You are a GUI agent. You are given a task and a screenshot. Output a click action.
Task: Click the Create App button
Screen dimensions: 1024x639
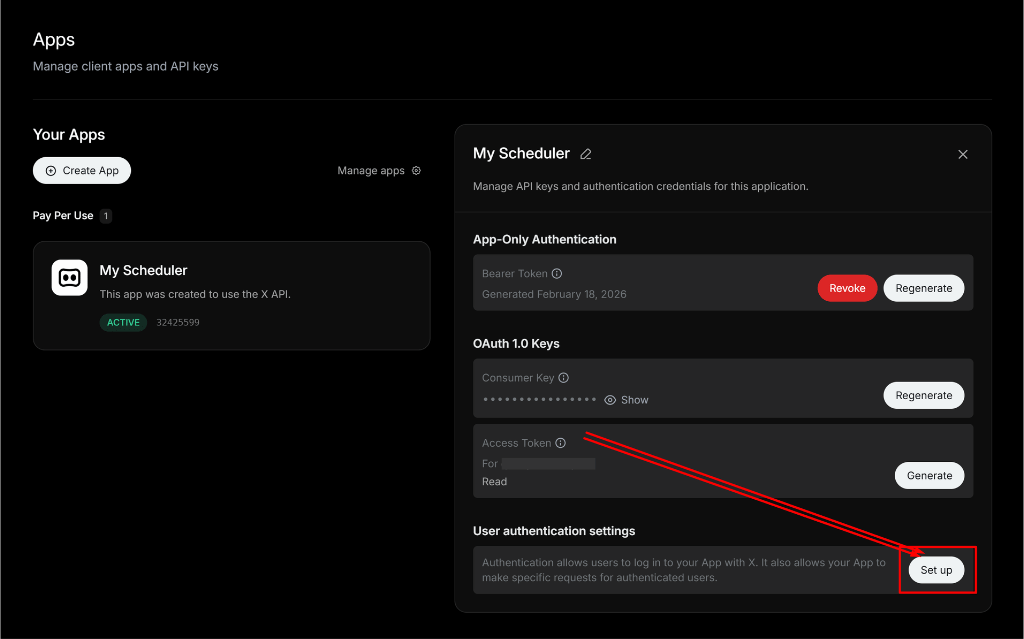click(81, 170)
